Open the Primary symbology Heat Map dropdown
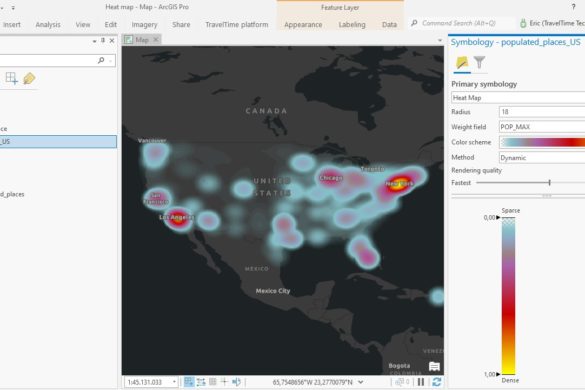The height and width of the screenshot is (390, 585). point(518,97)
